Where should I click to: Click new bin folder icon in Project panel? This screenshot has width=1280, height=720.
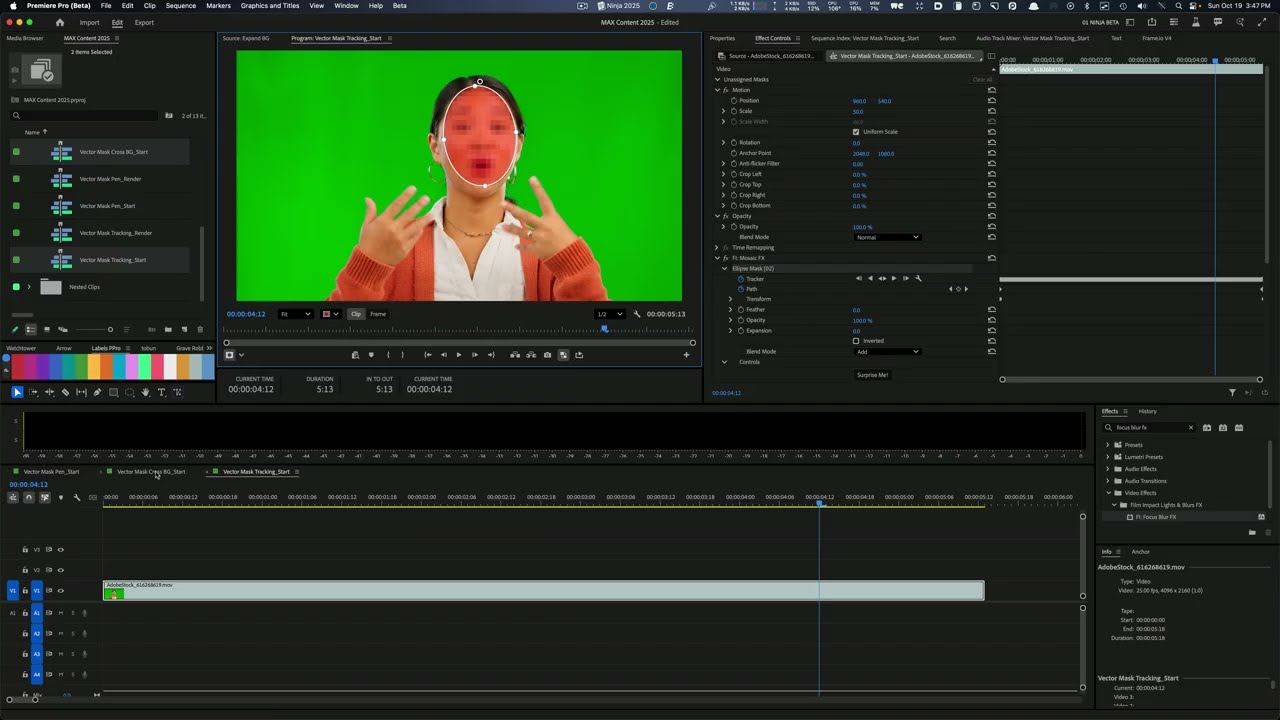pyautogui.click(x=168, y=329)
